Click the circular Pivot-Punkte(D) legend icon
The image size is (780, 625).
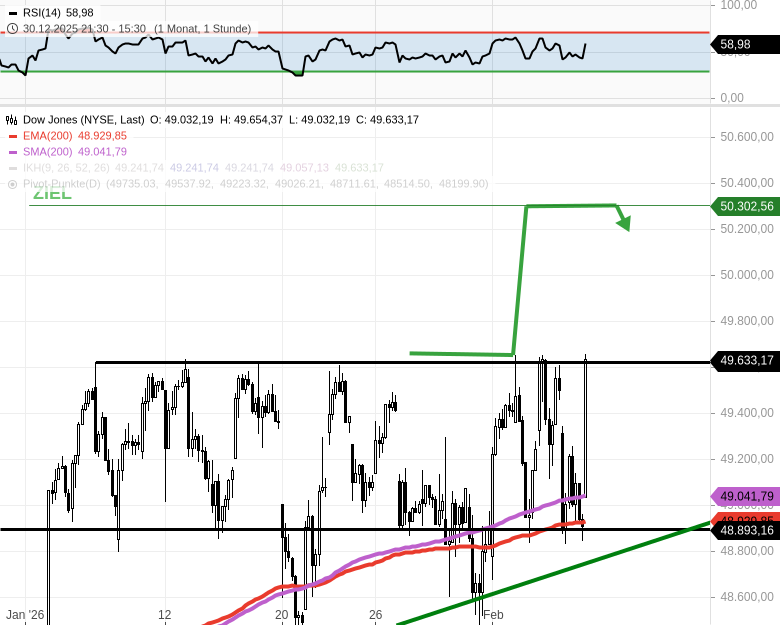click(x=12, y=184)
